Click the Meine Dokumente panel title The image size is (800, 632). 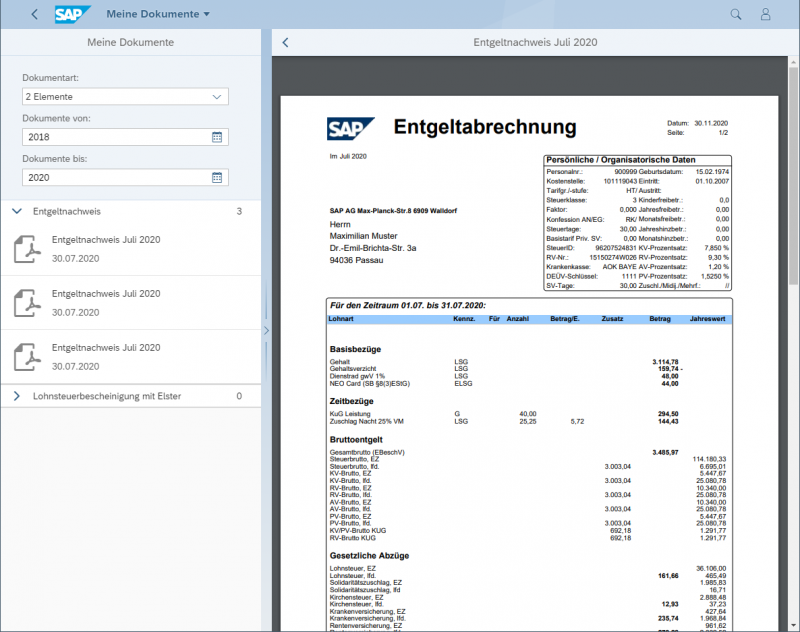[x=131, y=42]
